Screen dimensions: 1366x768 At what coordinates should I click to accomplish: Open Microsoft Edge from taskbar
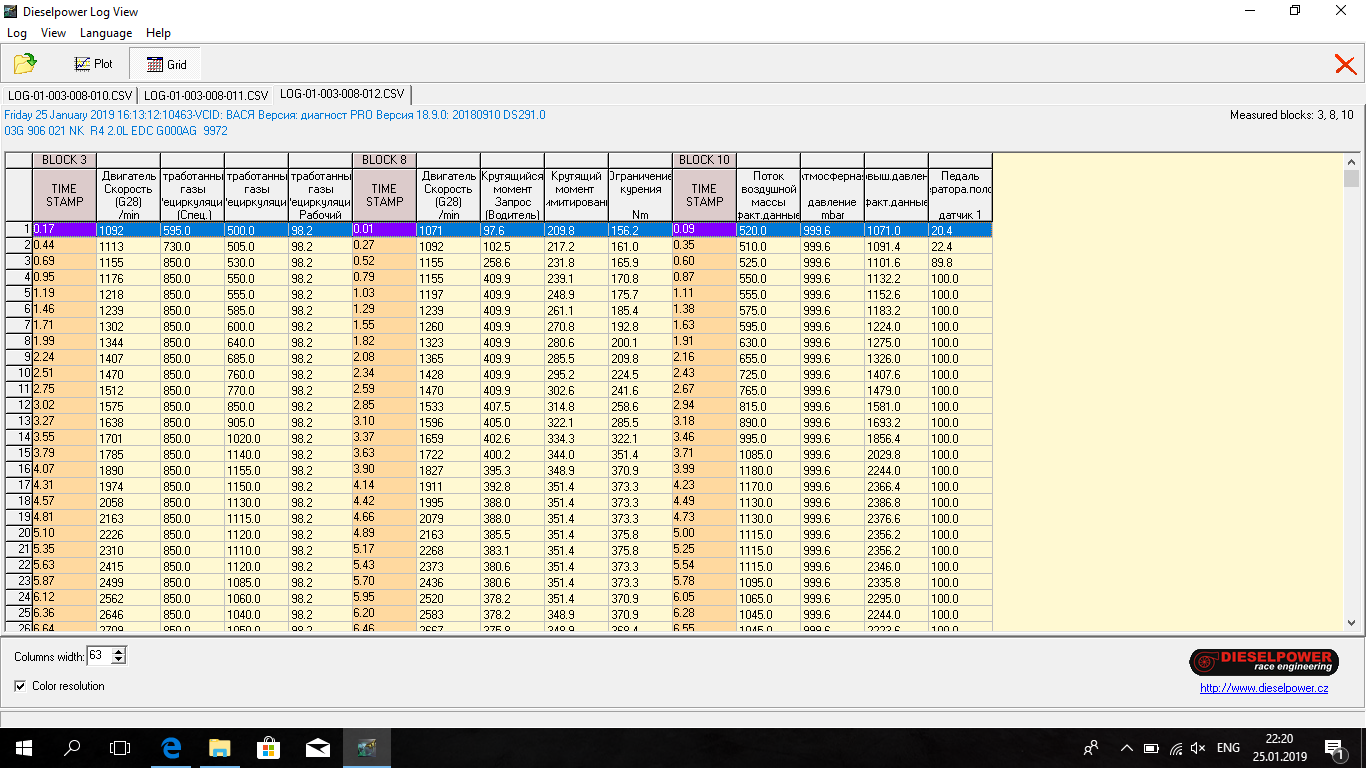coord(170,747)
